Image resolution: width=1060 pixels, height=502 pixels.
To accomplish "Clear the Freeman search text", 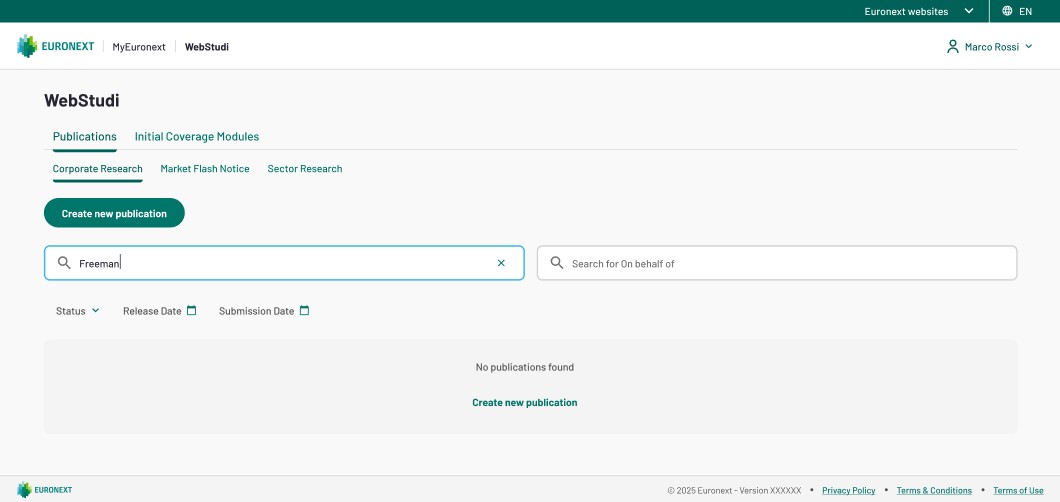I will 501,263.
